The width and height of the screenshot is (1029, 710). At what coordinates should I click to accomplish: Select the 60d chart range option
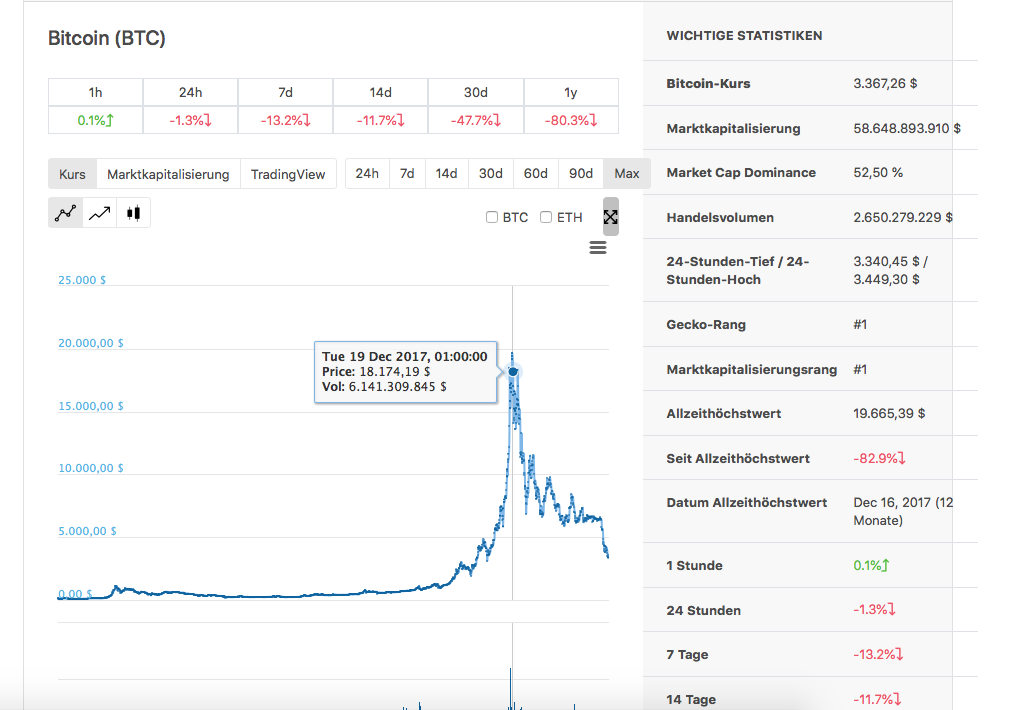(535, 173)
